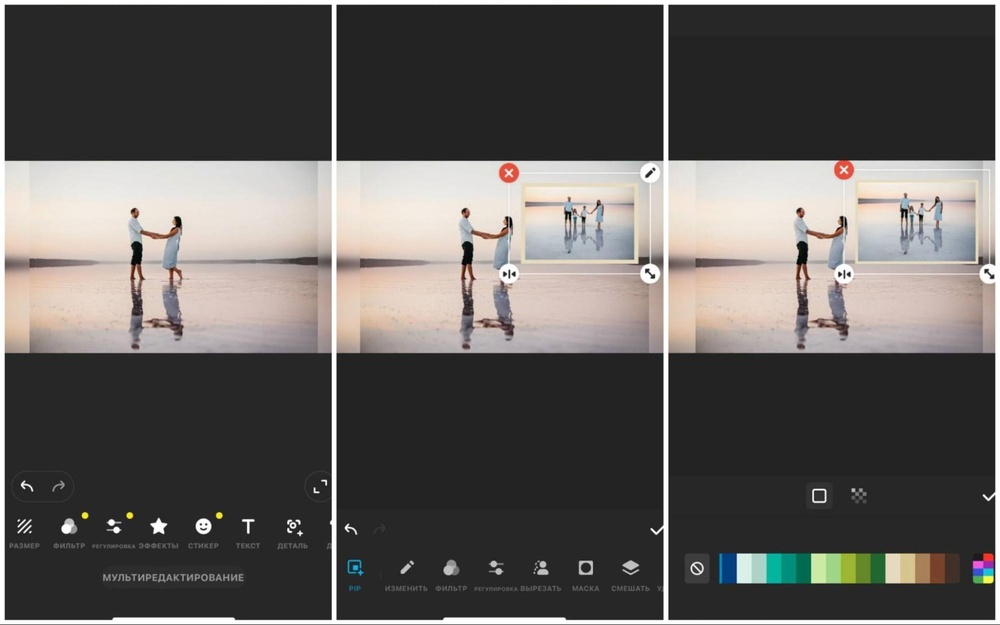The image size is (1000, 625).
Task: Select the PIP tab
Action: [355, 573]
